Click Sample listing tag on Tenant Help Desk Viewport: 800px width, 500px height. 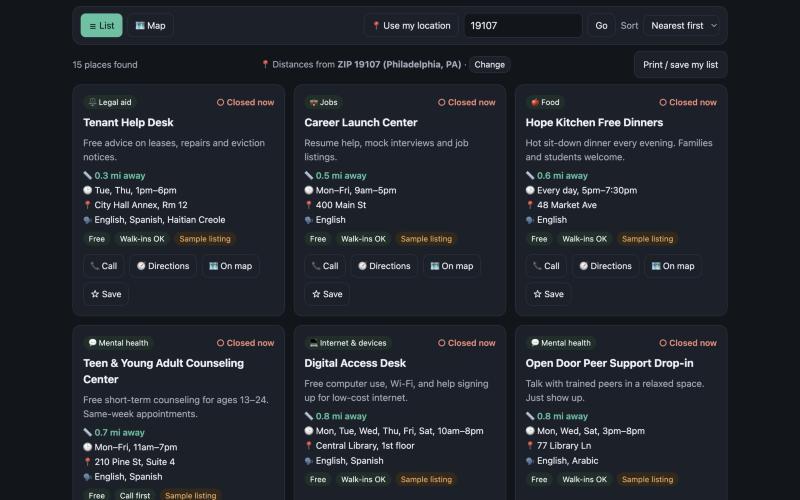coord(205,239)
